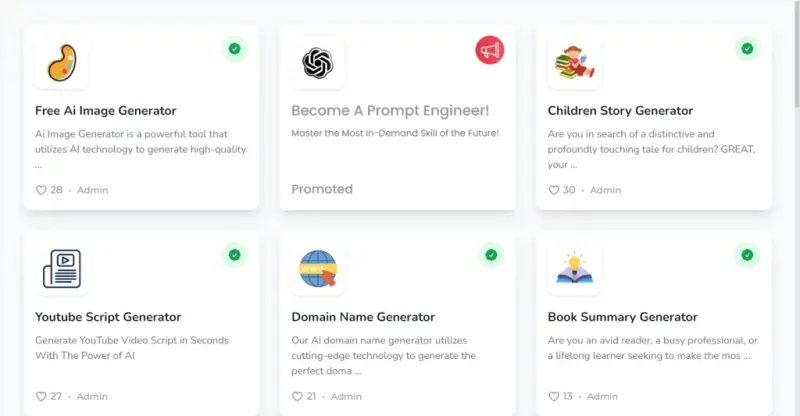This screenshot has height=416, width=800.
Task: Click the Children Story Generator reading icon
Action: [x=574, y=63]
